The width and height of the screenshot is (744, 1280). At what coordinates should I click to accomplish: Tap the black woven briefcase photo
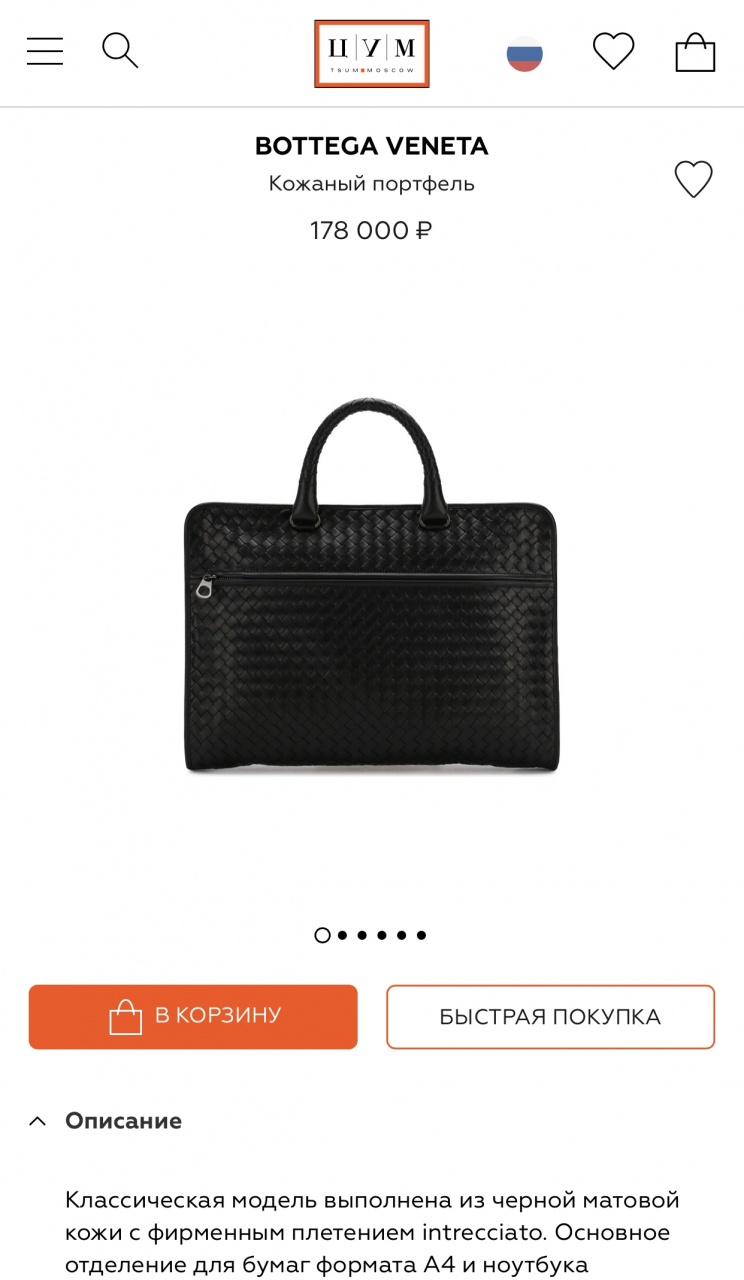(371, 585)
